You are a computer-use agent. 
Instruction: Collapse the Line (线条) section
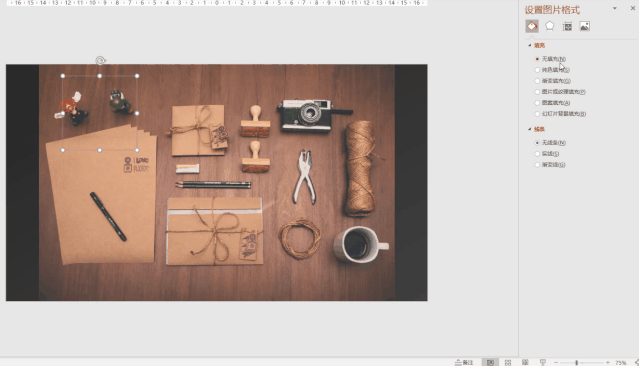tap(529, 129)
